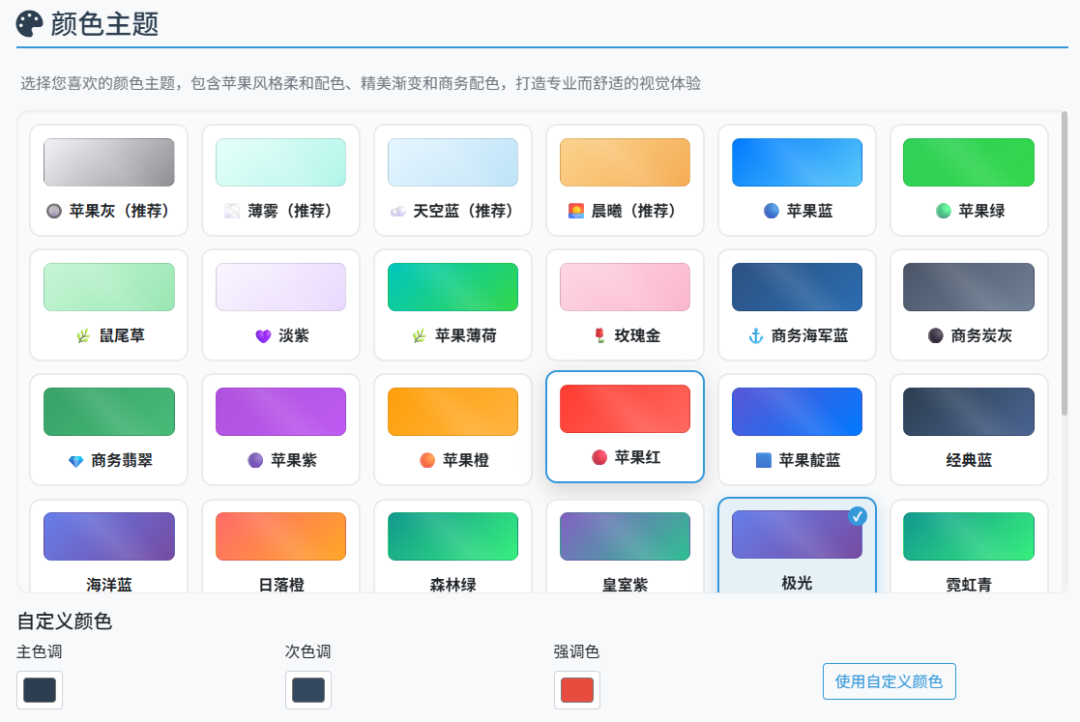
Task: Click the anchor icon beside 商务海军蓝
Action: [x=756, y=336]
